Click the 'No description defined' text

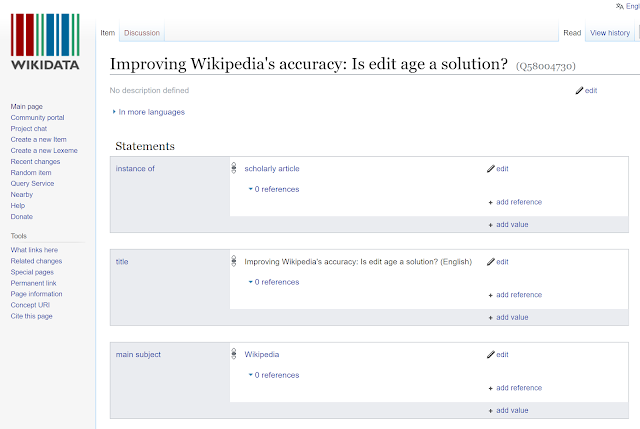(x=149, y=90)
